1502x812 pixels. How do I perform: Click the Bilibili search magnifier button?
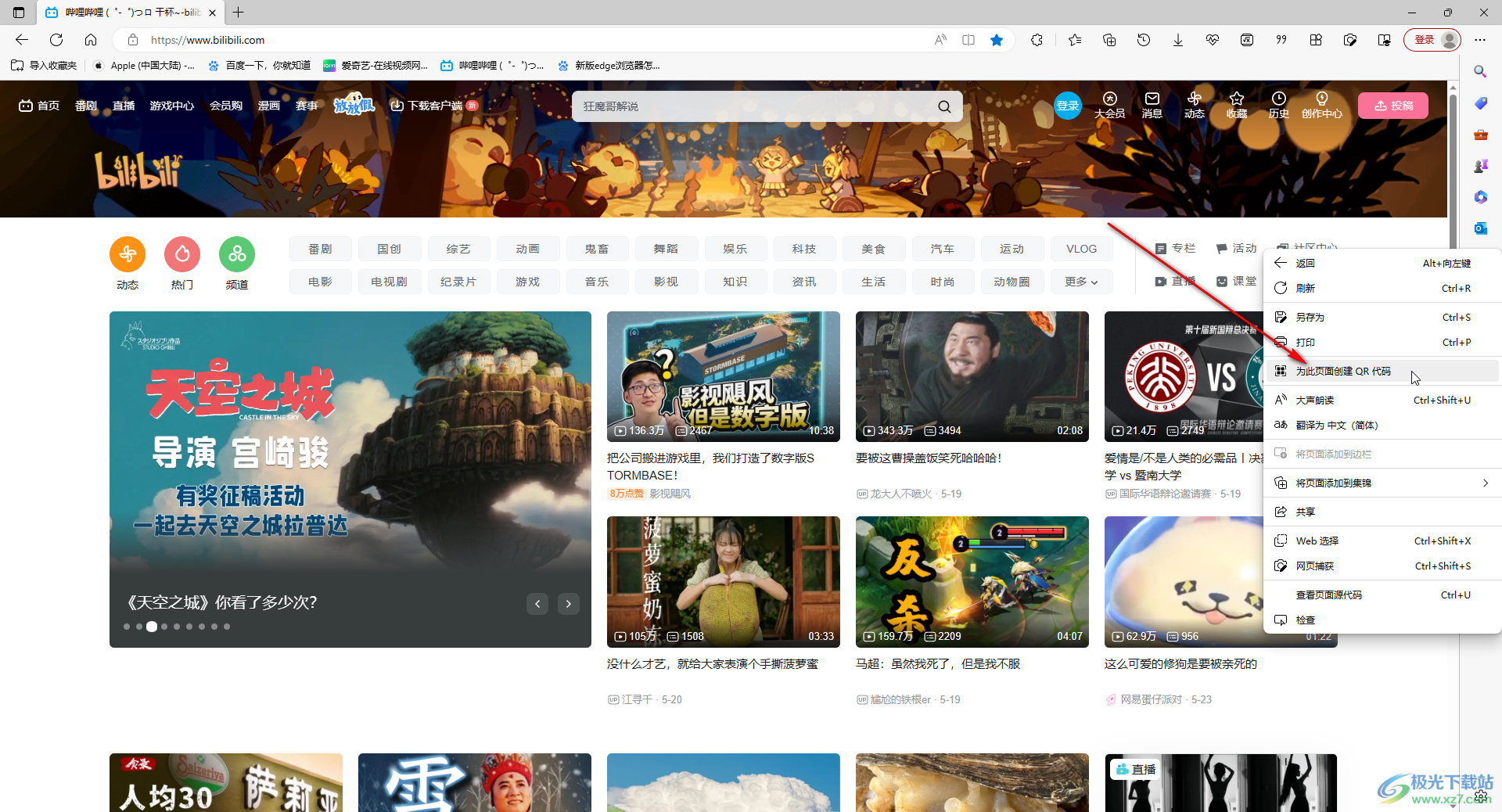pos(944,106)
